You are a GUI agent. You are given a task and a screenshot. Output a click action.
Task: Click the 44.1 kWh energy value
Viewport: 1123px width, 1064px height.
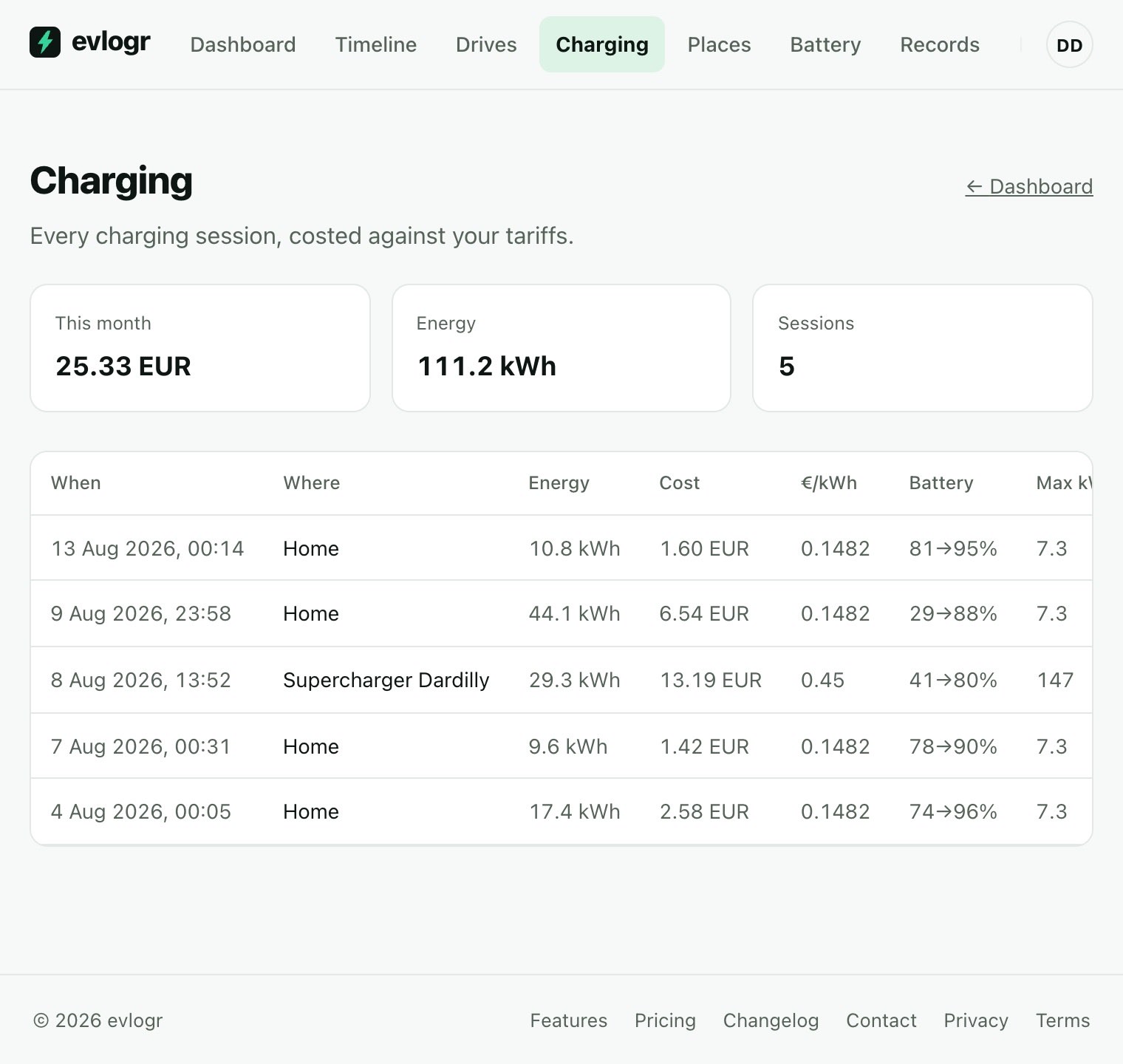pyautogui.click(x=574, y=614)
